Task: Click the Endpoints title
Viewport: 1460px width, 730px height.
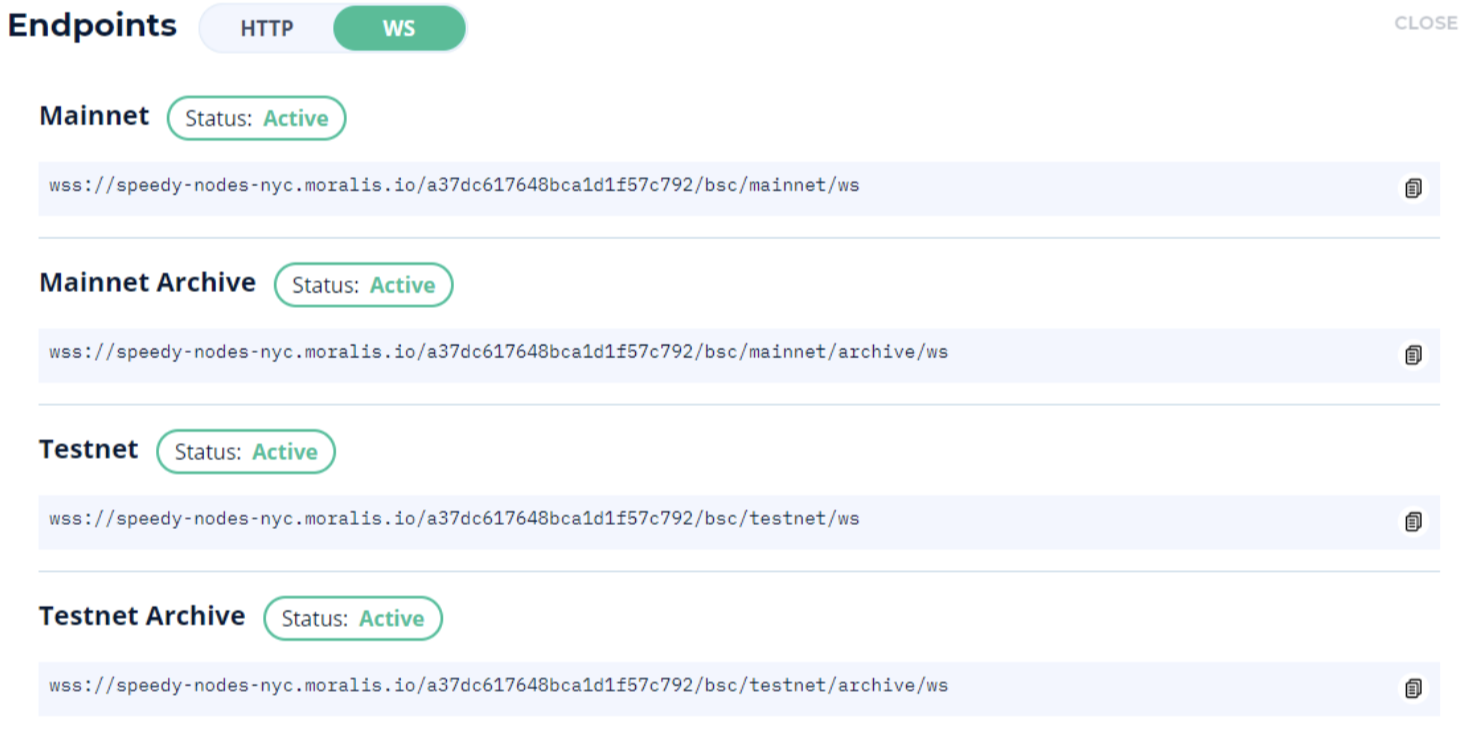Action: [92, 26]
